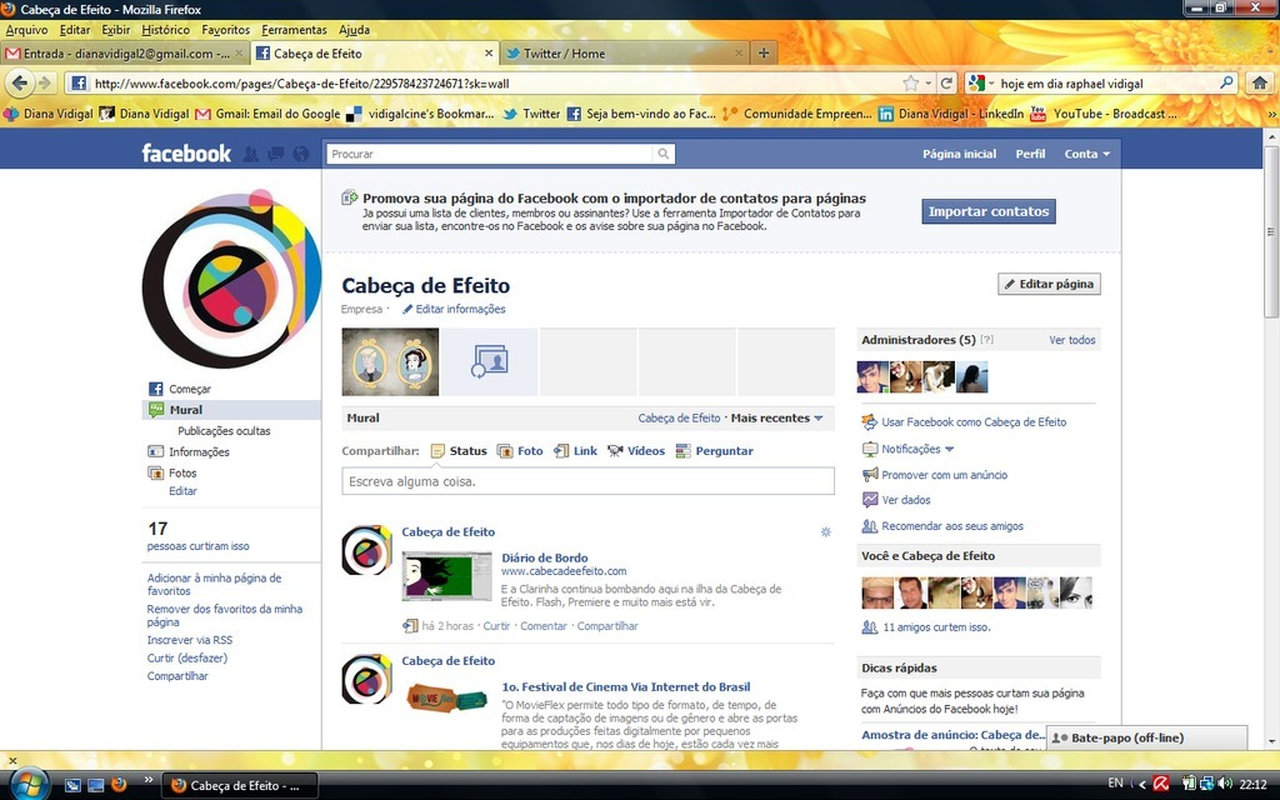Select the Vídeos share icon

(615, 451)
